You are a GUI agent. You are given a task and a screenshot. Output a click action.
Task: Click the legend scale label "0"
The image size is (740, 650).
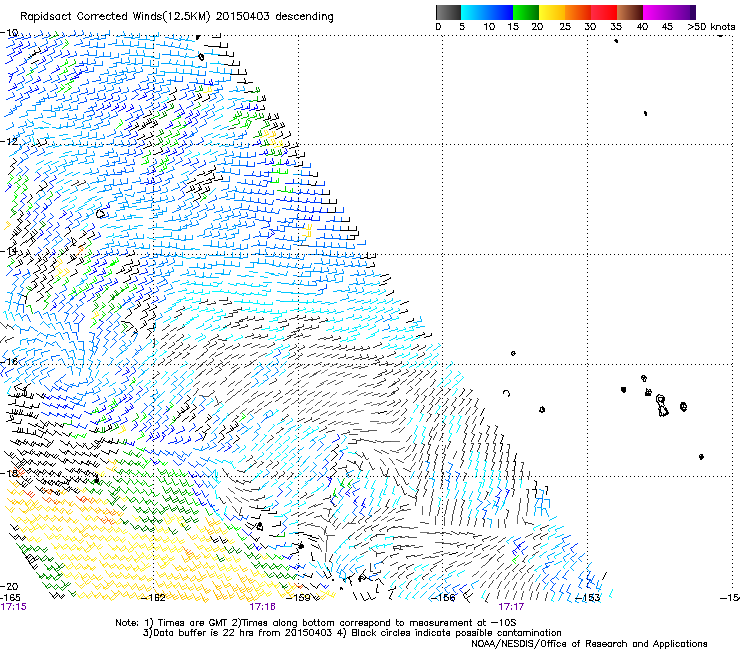438,27
